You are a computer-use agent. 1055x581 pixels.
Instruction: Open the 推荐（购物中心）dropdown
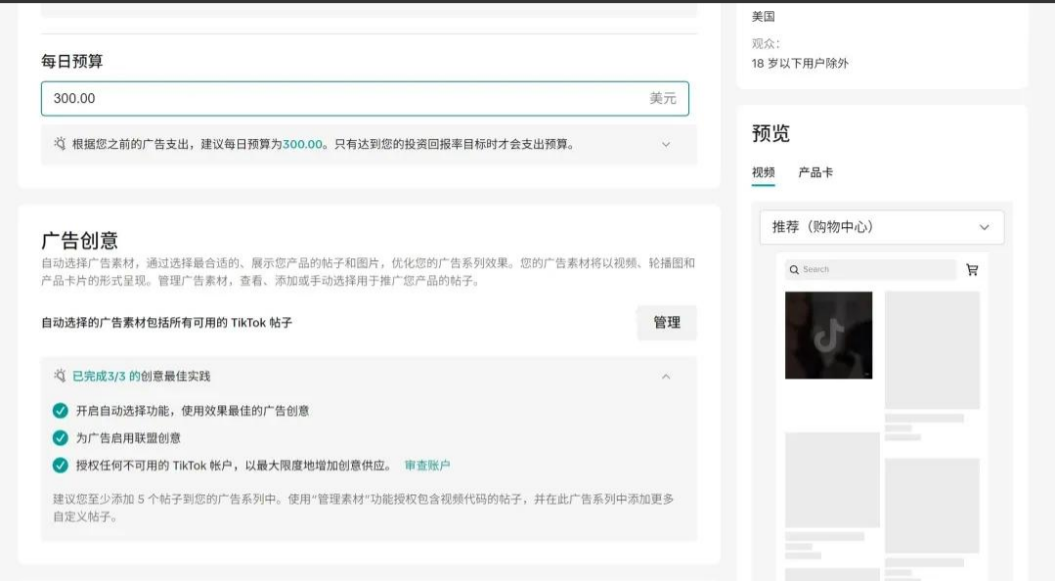[x=881, y=227]
